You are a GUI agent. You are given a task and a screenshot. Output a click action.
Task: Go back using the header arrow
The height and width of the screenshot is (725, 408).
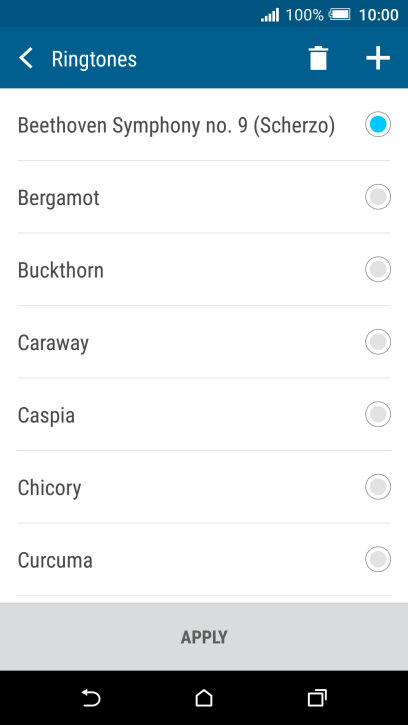26,59
